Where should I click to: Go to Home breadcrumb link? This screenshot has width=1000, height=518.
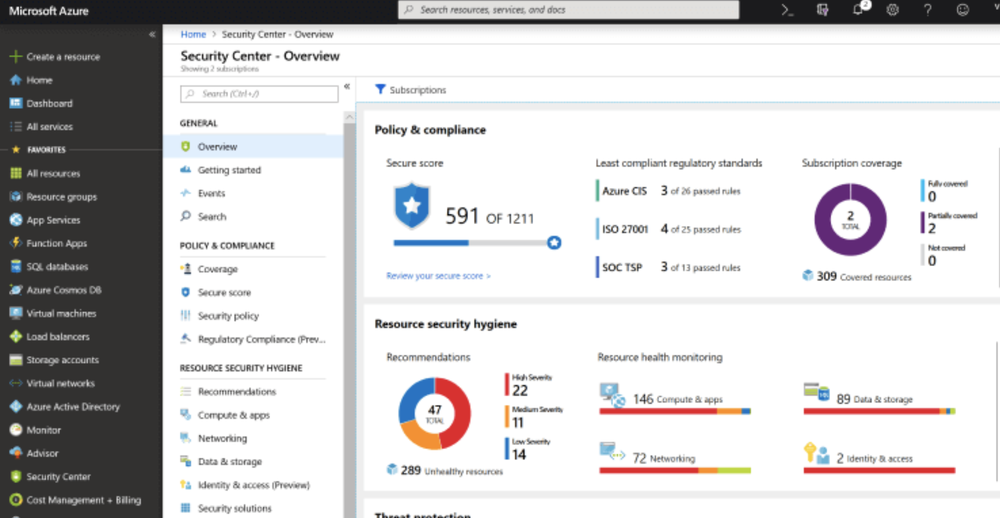[x=193, y=34]
